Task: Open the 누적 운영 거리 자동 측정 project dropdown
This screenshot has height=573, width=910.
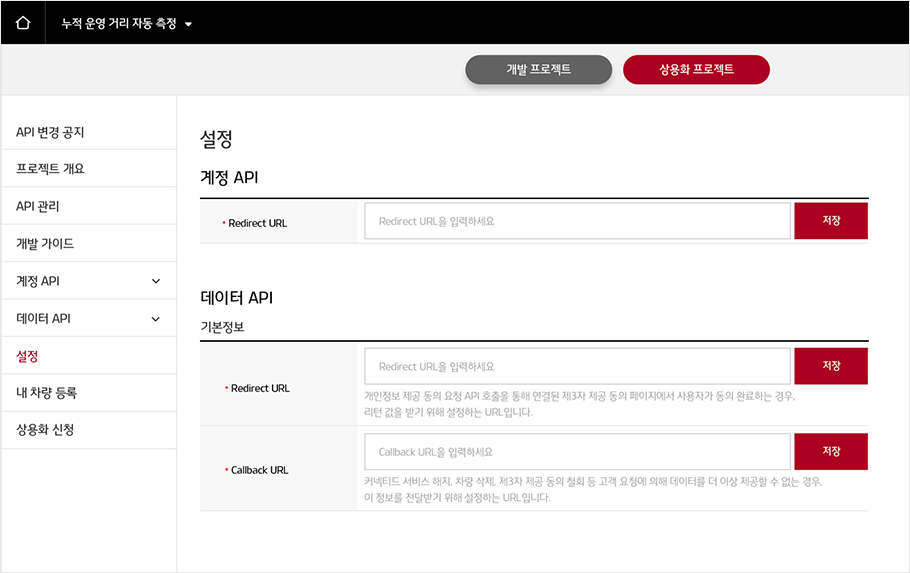Action: pos(126,23)
